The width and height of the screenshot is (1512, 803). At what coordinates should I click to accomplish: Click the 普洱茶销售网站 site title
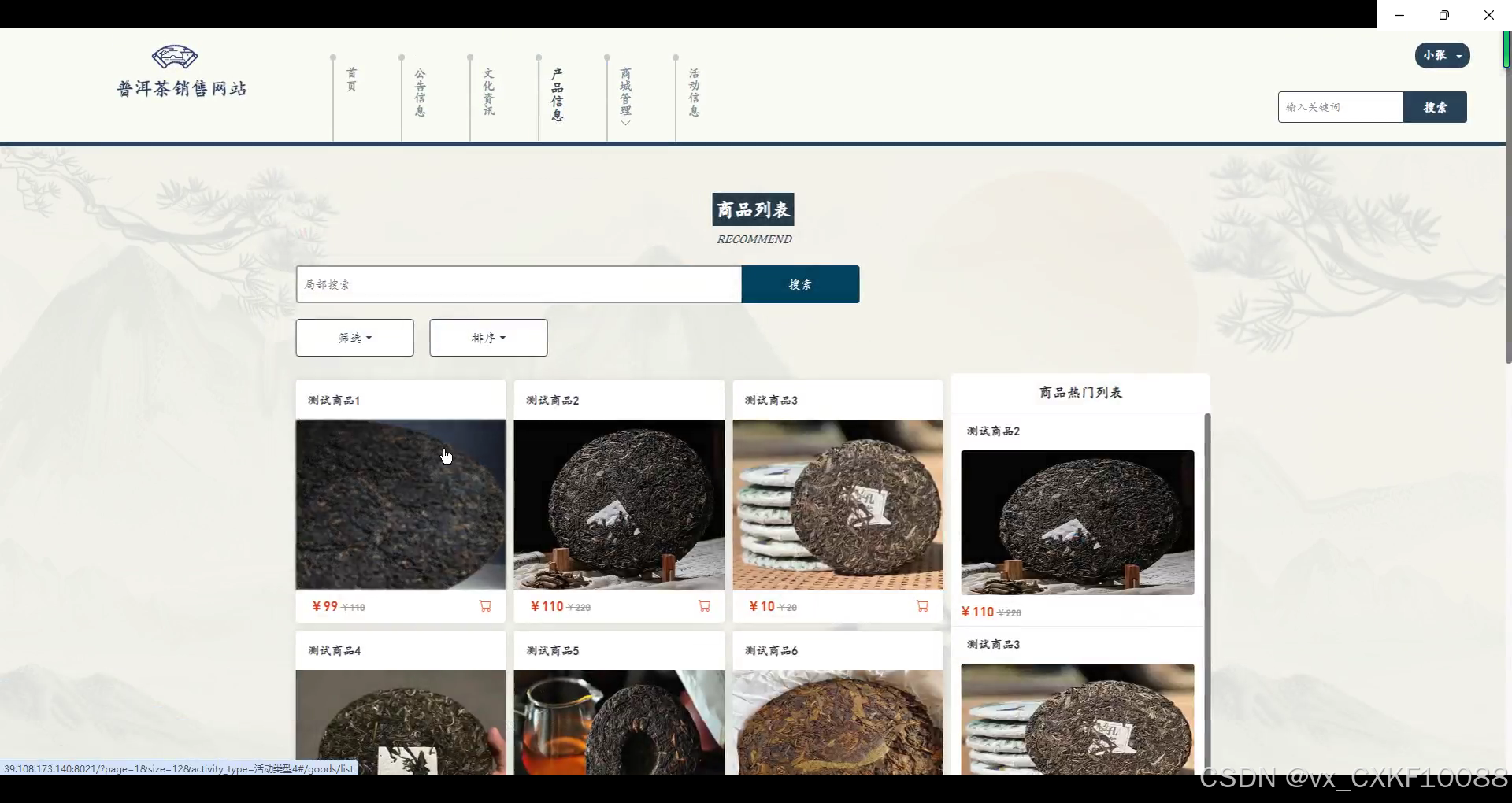point(181,88)
